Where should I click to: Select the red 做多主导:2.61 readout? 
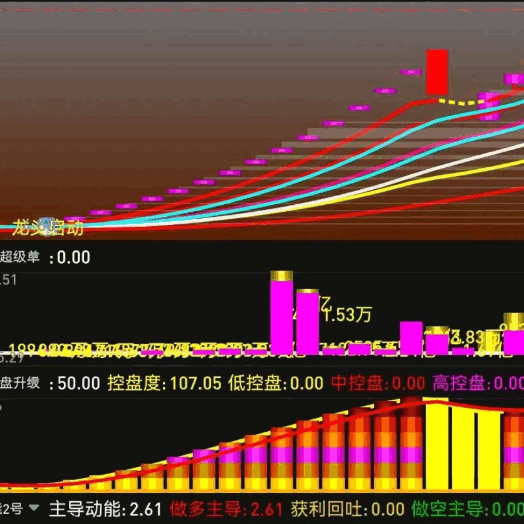(x=226, y=509)
